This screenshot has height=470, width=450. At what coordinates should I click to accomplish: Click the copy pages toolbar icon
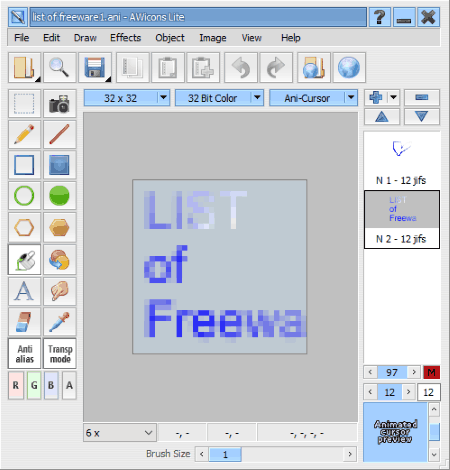(x=133, y=67)
